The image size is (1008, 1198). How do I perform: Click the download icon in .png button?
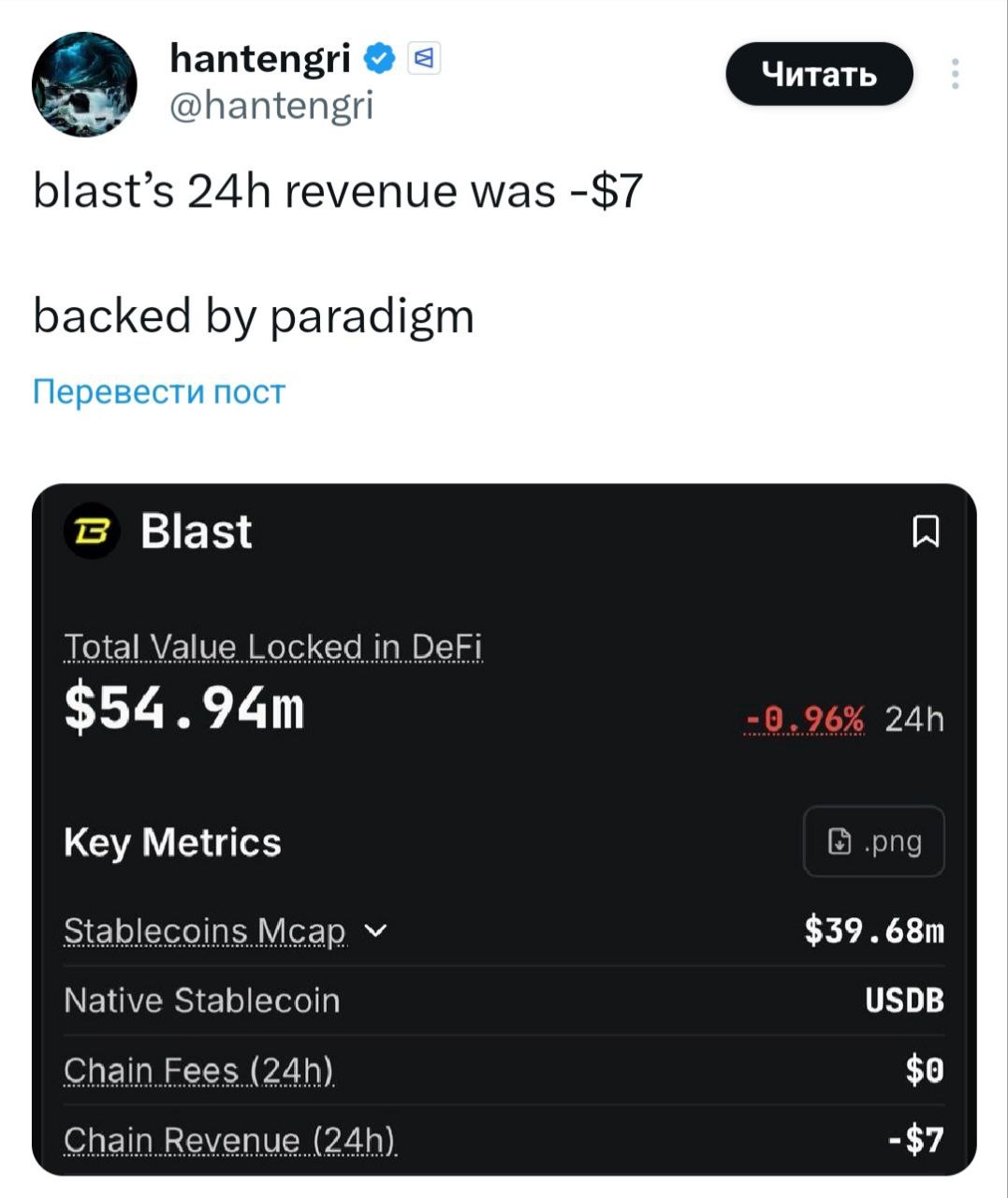point(840,841)
